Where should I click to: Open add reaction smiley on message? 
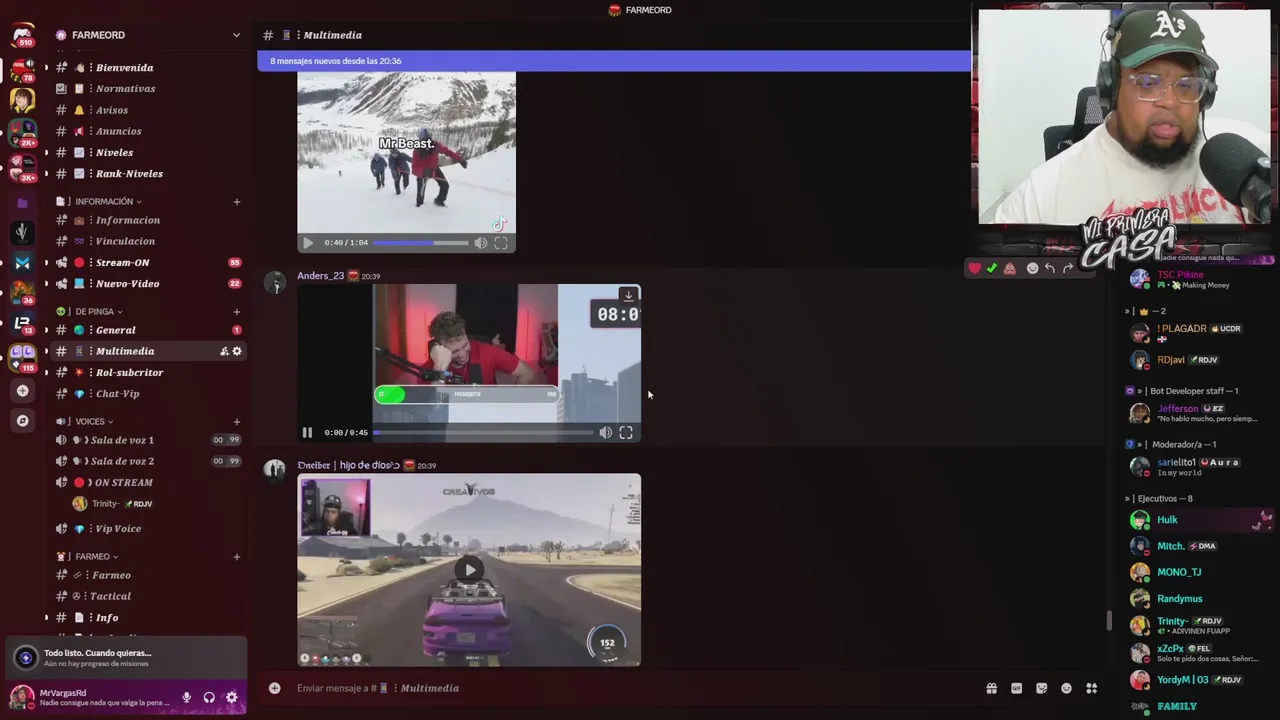(x=1032, y=268)
